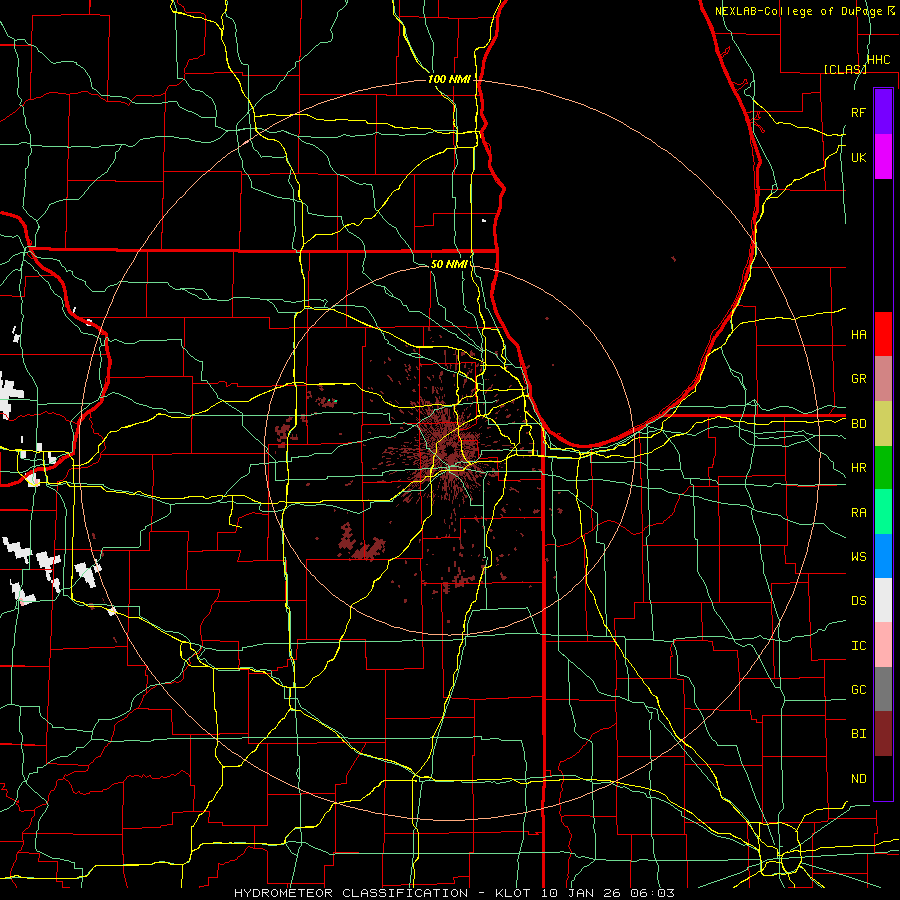Click the WS legend label

coord(858,556)
